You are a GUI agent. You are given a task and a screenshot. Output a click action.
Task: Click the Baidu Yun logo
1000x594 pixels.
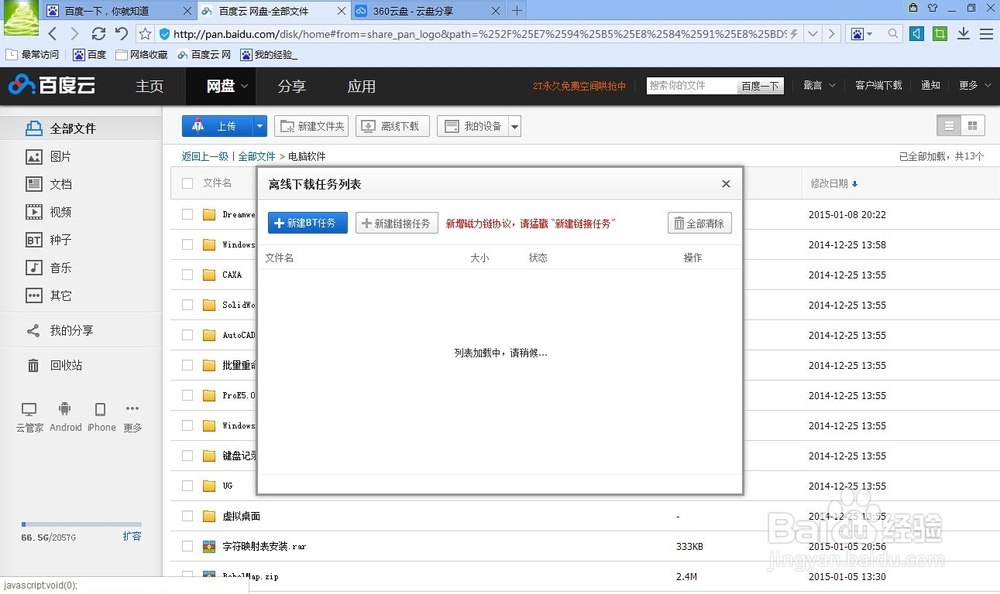pyautogui.click(x=52, y=85)
